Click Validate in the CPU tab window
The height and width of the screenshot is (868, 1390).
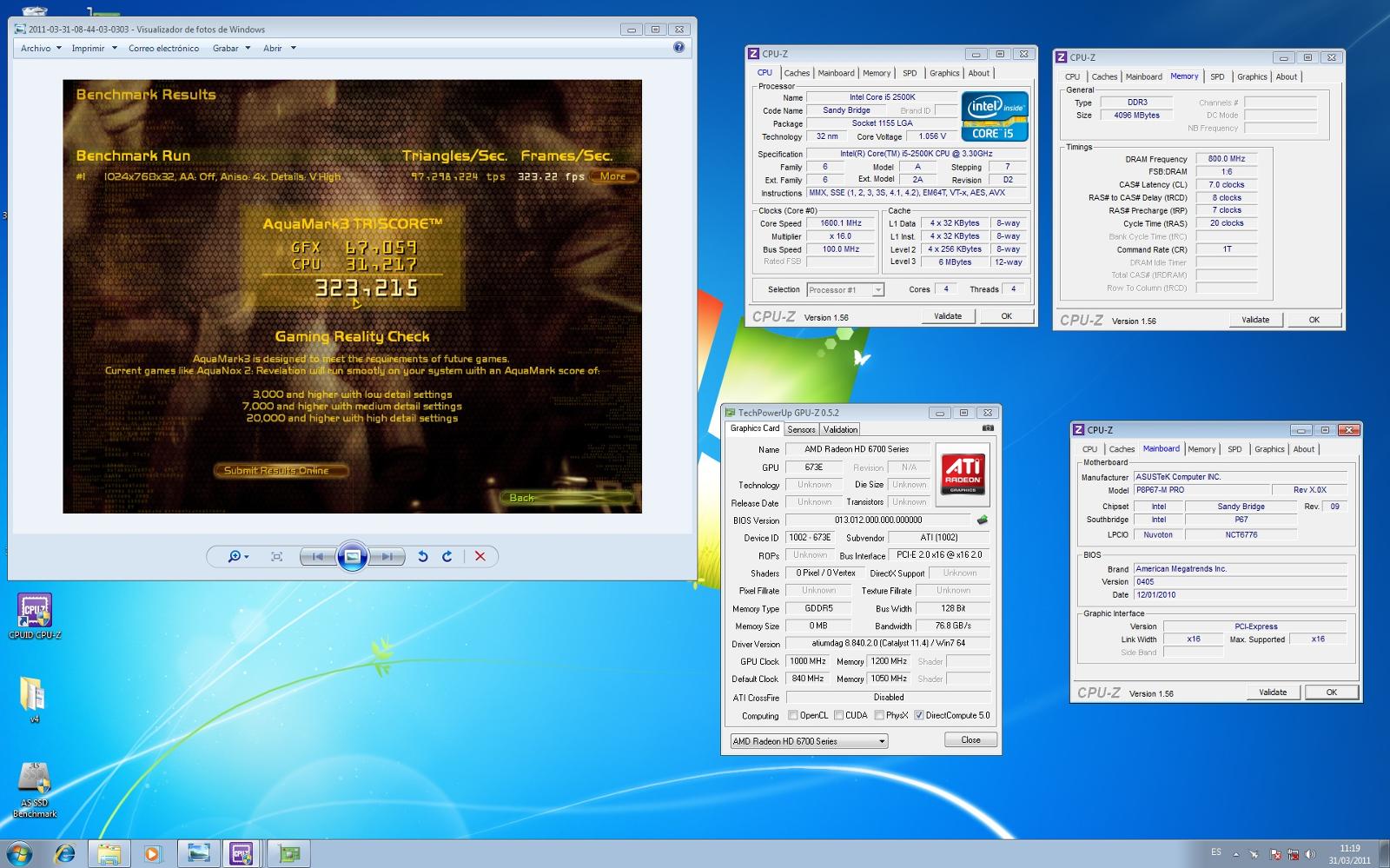[948, 316]
